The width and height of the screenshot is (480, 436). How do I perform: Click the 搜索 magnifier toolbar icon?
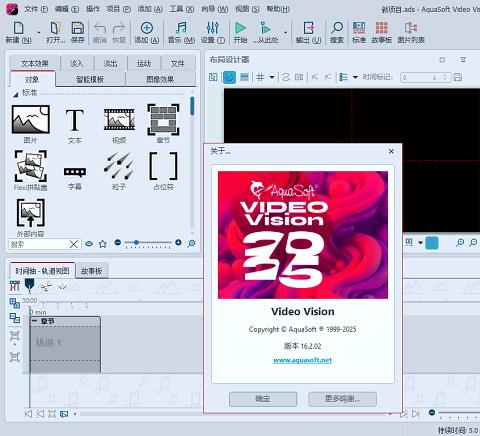point(337,28)
